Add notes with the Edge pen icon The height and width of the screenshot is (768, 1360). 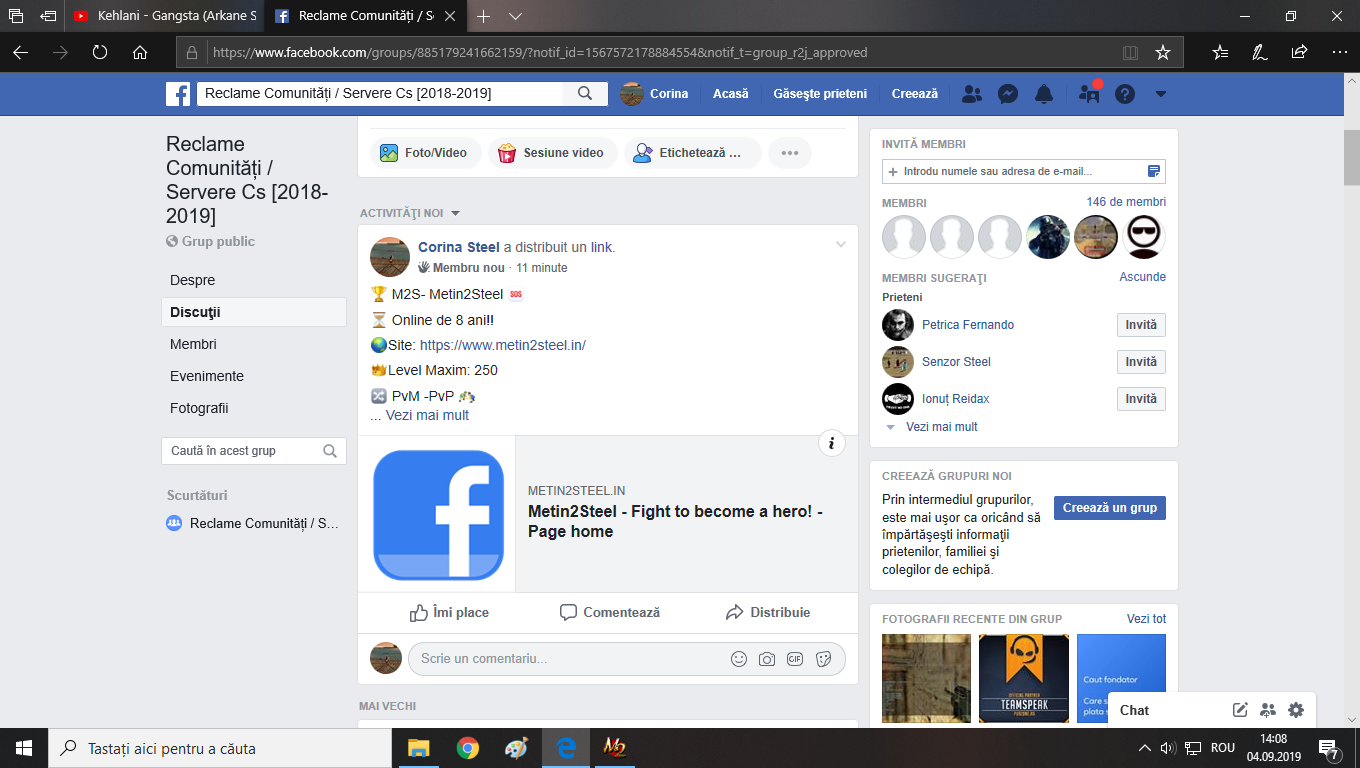tap(1260, 52)
